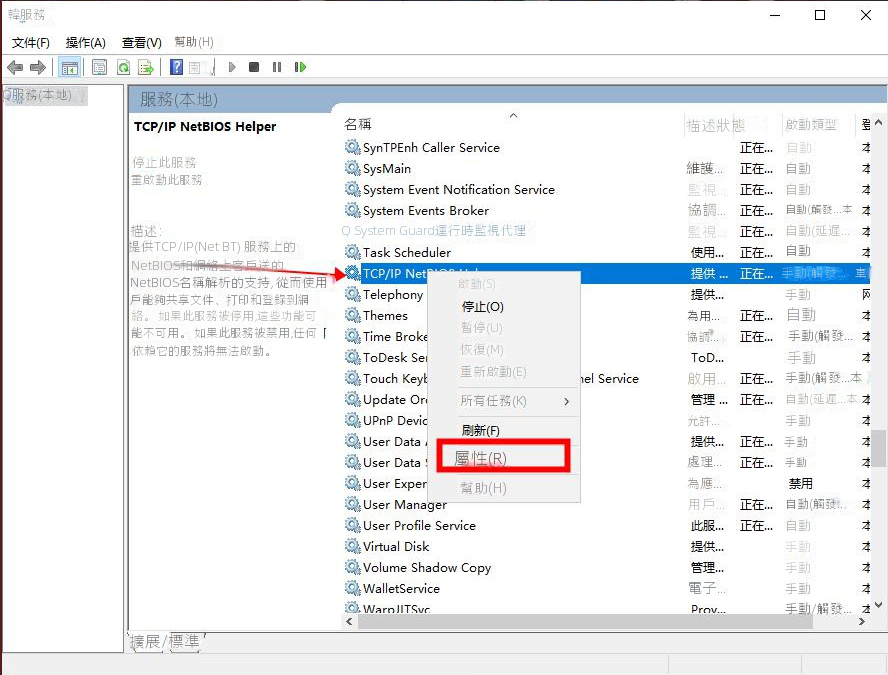The width and height of the screenshot is (888, 675).
Task: Expand the 所有任務(K) submenu arrow
Action: (x=566, y=401)
